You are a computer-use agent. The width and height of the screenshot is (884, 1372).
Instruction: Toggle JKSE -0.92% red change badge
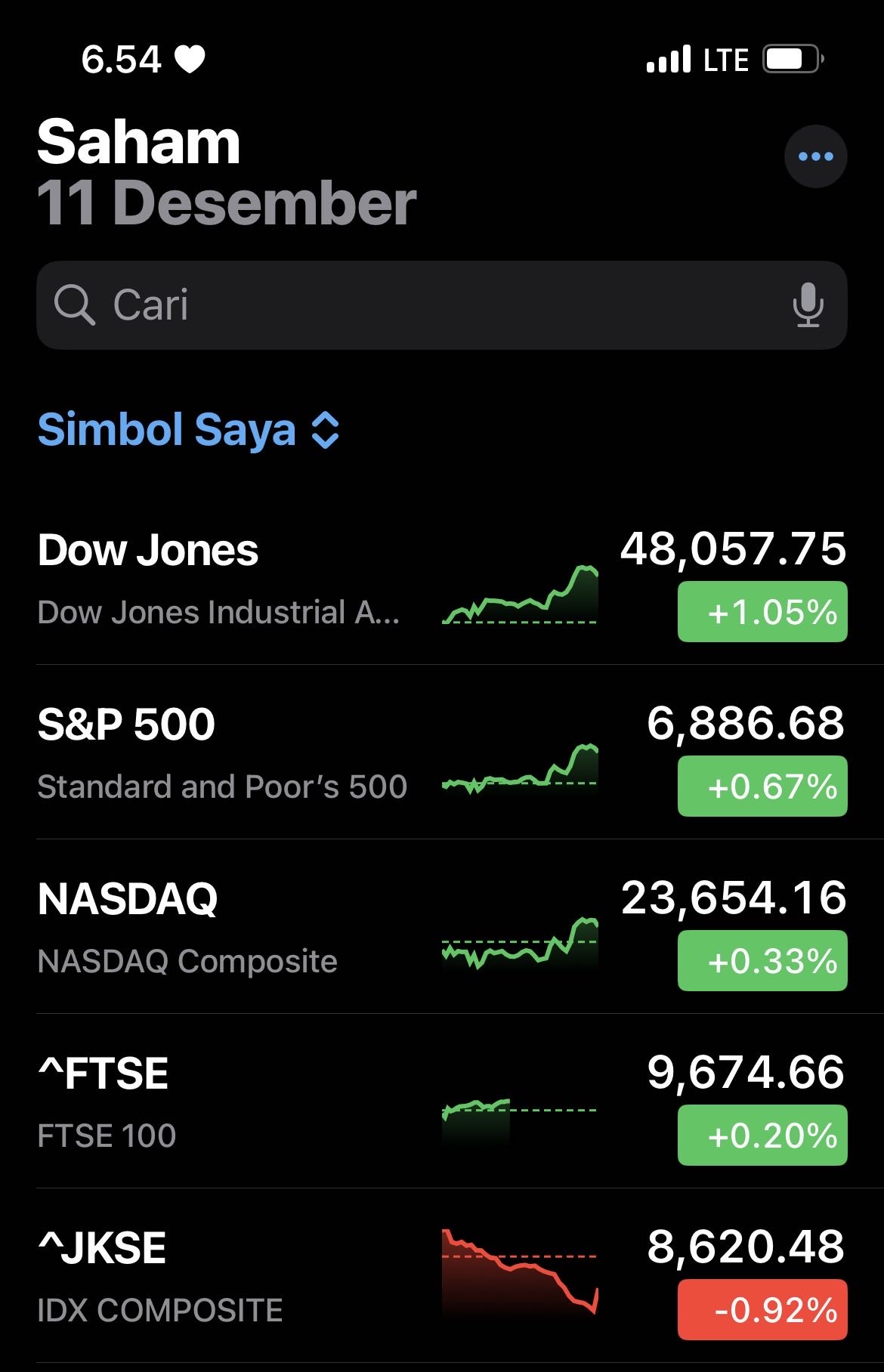click(x=762, y=1309)
